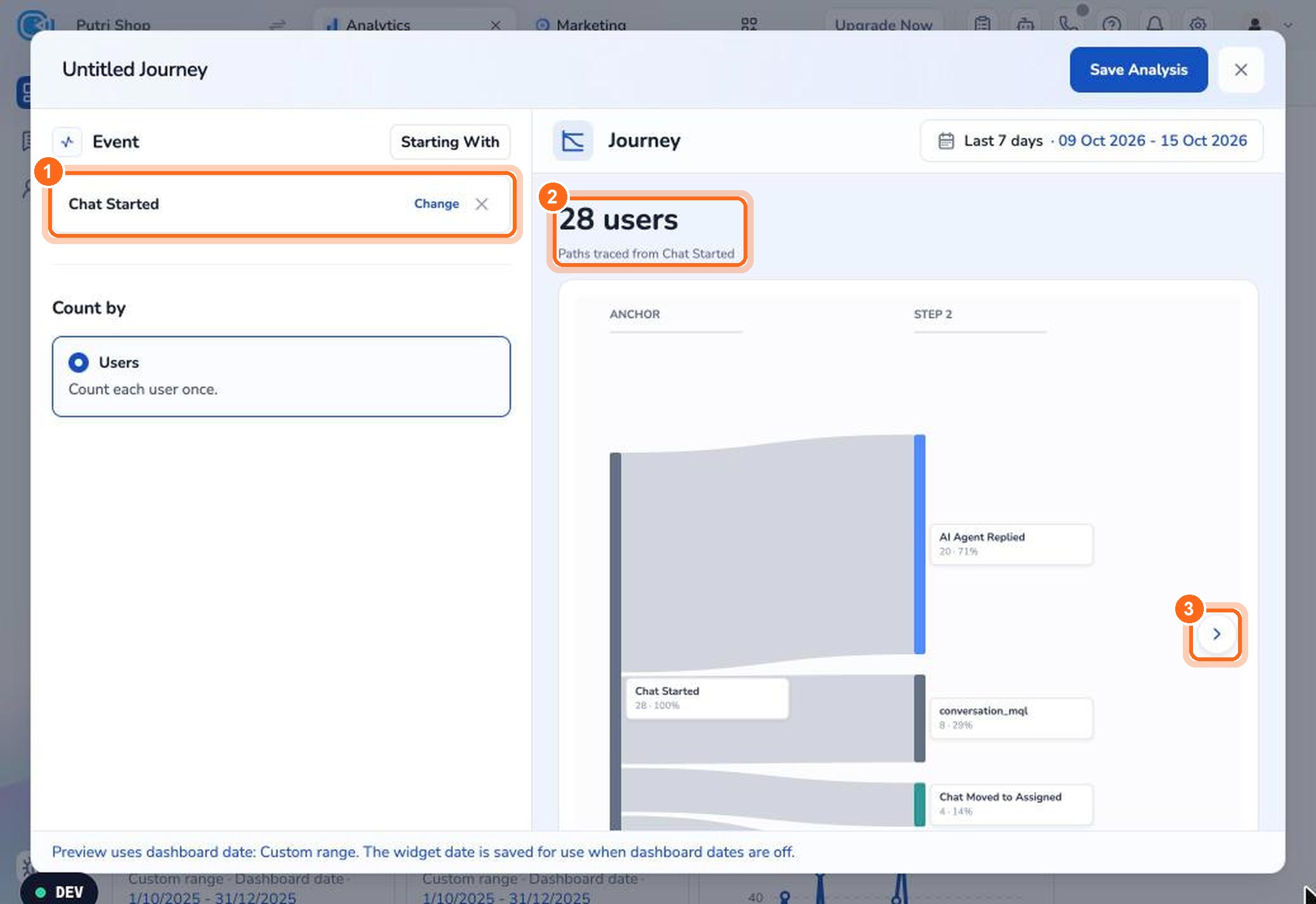Close the Untitled Journey dialog
Viewport: 1316px width, 904px height.
tap(1241, 70)
